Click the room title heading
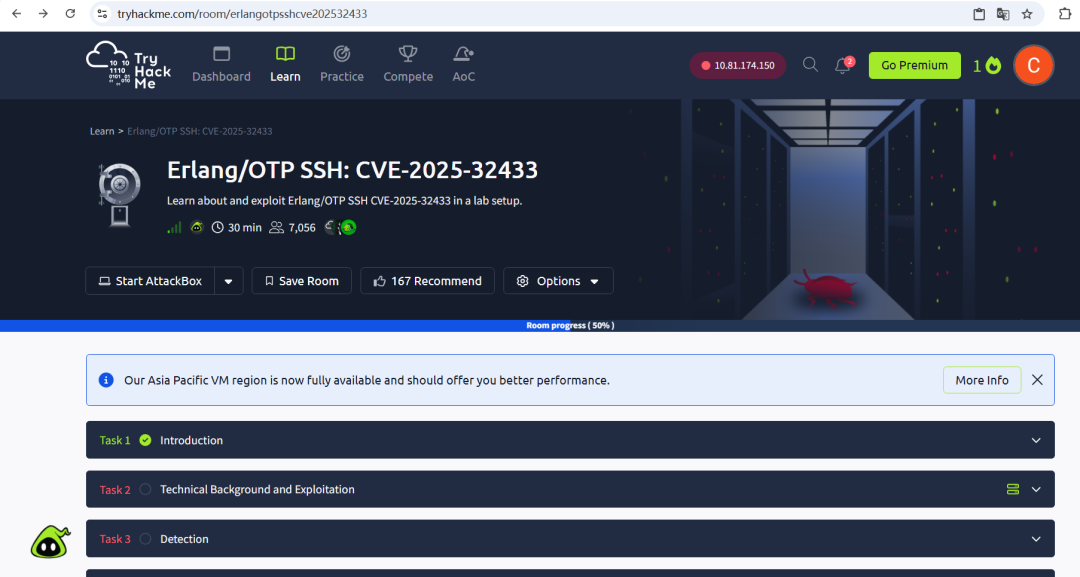The image size is (1080, 577). click(352, 170)
